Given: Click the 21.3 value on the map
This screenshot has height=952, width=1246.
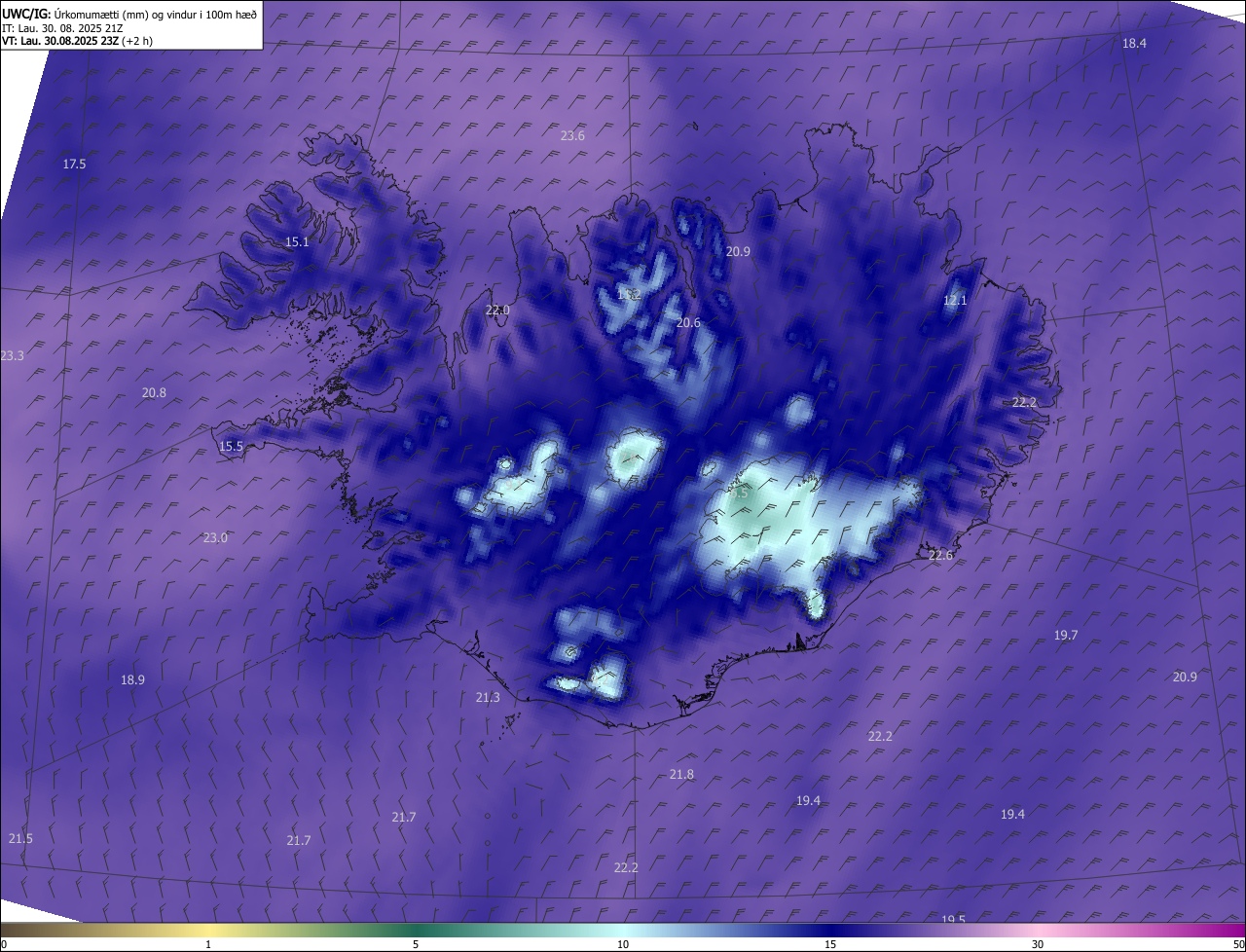Looking at the screenshot, I should click(x=488, y=698).
